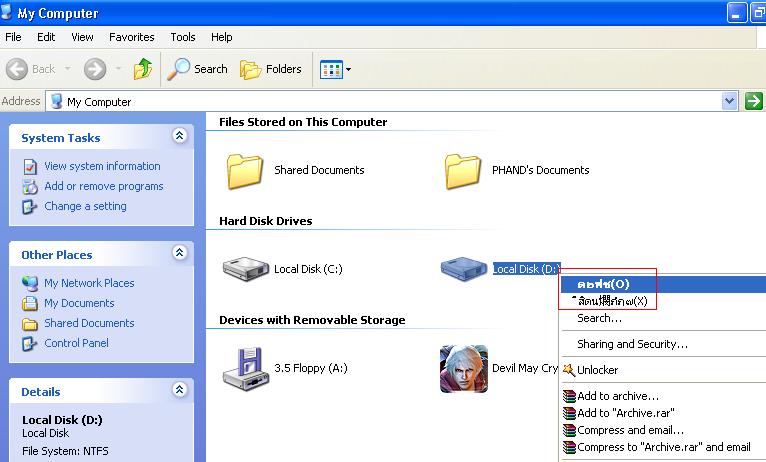The image size is (766, 462).
Task: Open the Back history dropdown arrow
Action: [x=68, y=69]
